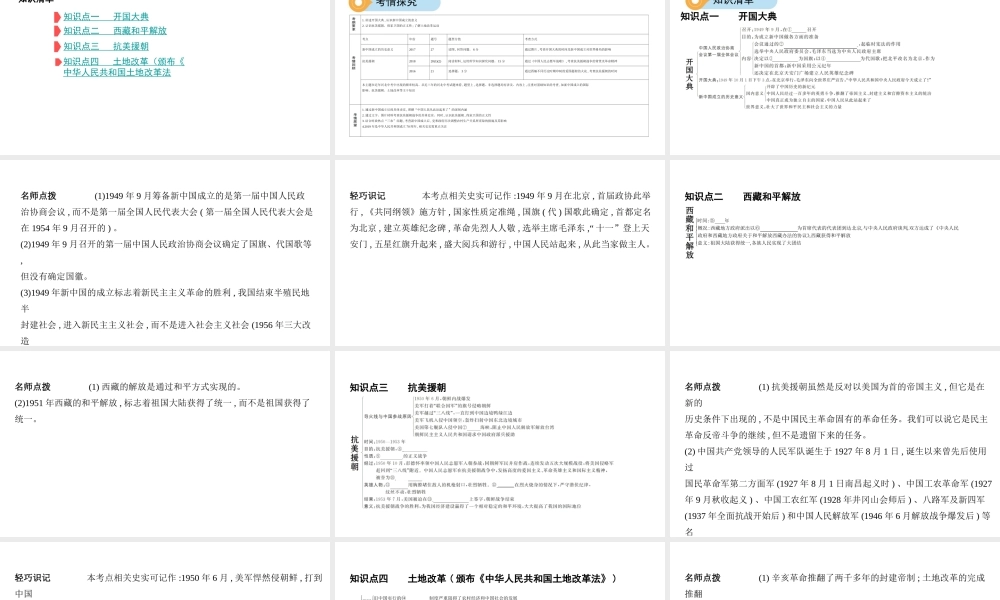
Task: Click the red bullet beside 知识点一 开国大典
Action: (x=58, y=17)
